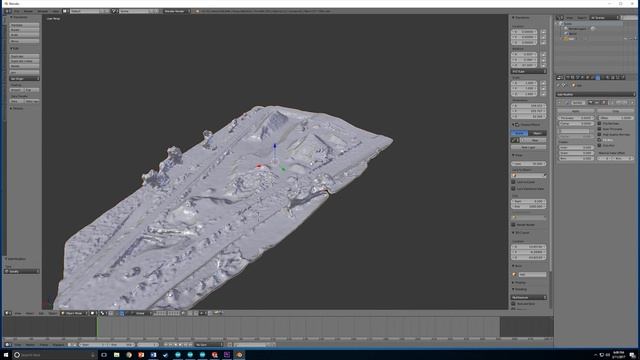Image resolution: width=640 pixels, height=360 pixels.
Task: Open the XYZ Euler rotation mode dropdown
Action: (x=529, y=71)
